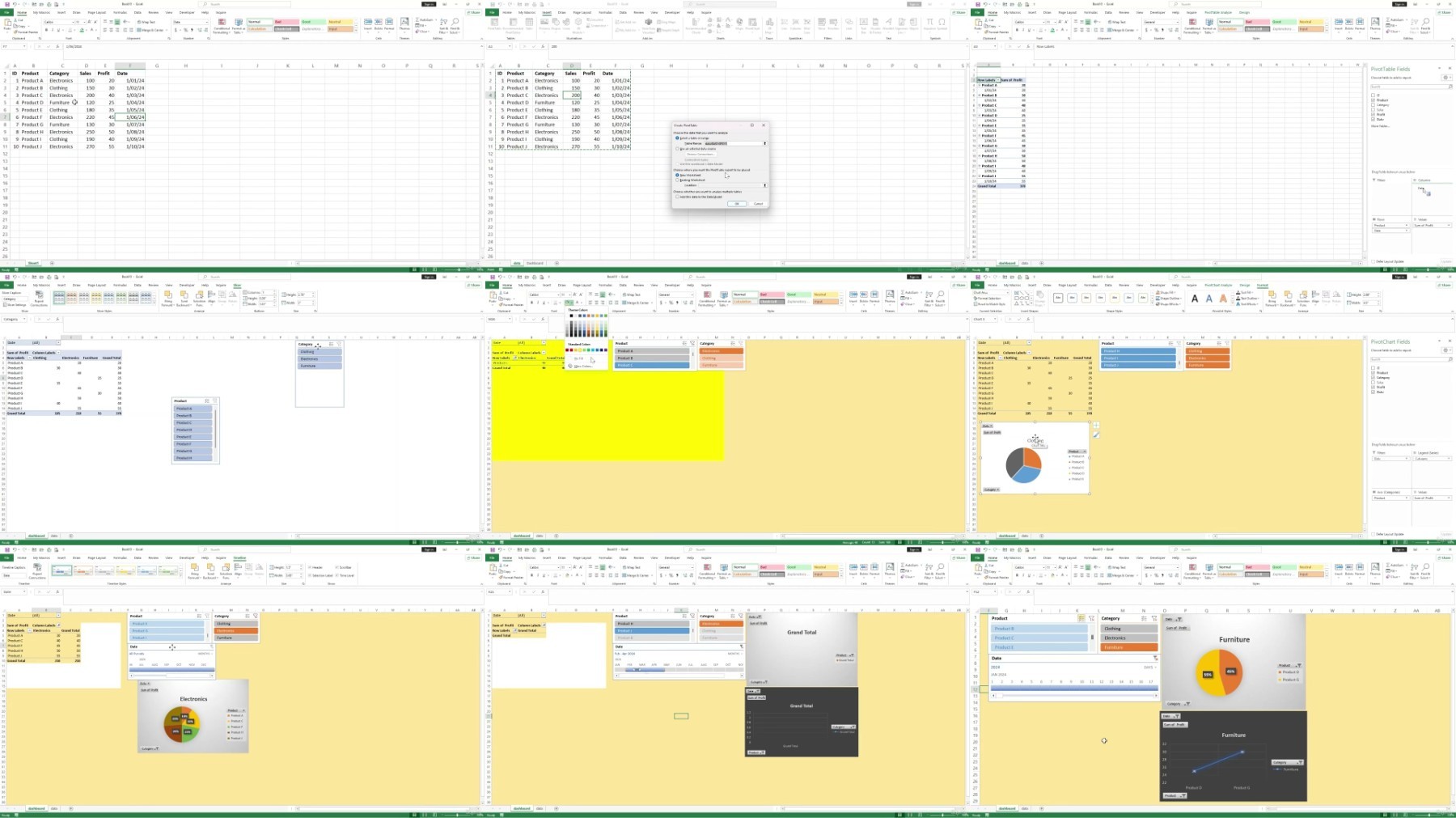
Task: Select the New Worksheet radio button
Action: (677, 175)
